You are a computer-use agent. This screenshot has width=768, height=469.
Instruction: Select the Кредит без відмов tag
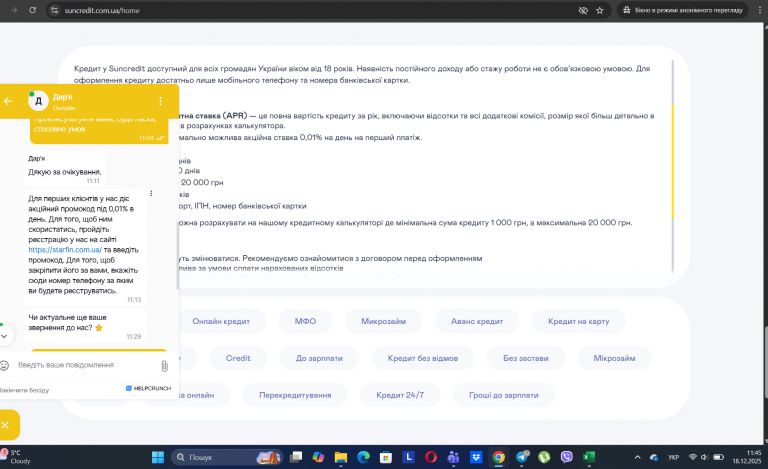click(x=423, y=358)
